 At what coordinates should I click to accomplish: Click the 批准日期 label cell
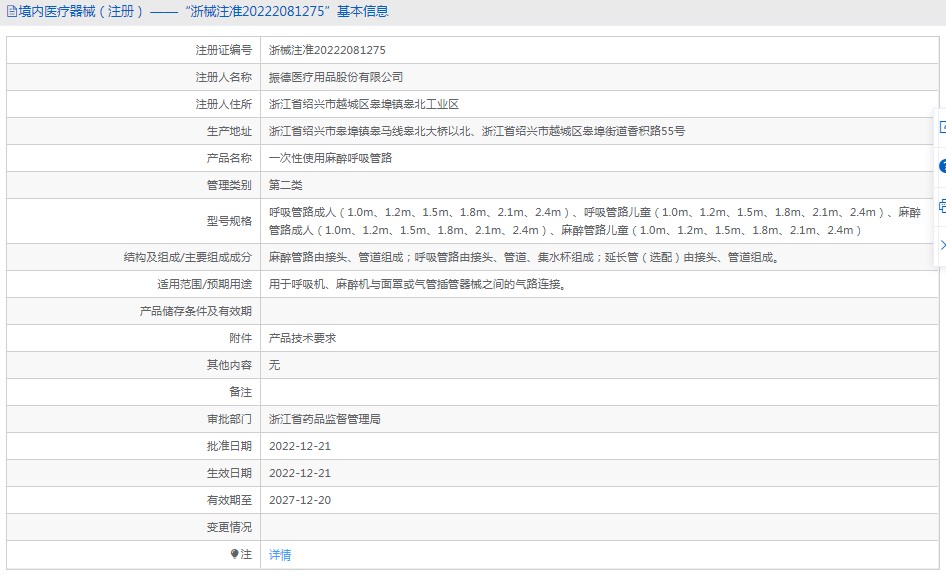click(133, 446)
